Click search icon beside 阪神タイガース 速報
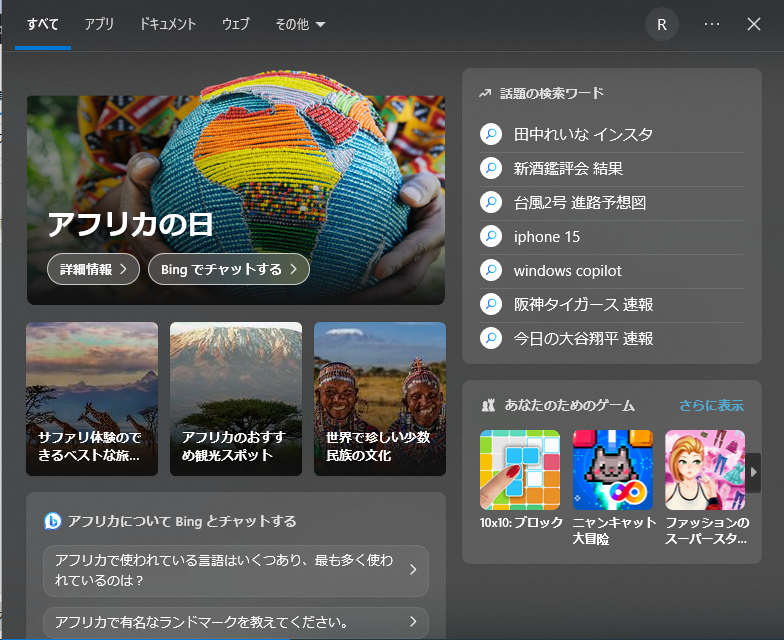This screenshot has width=784, height=640. coord(491,304)
